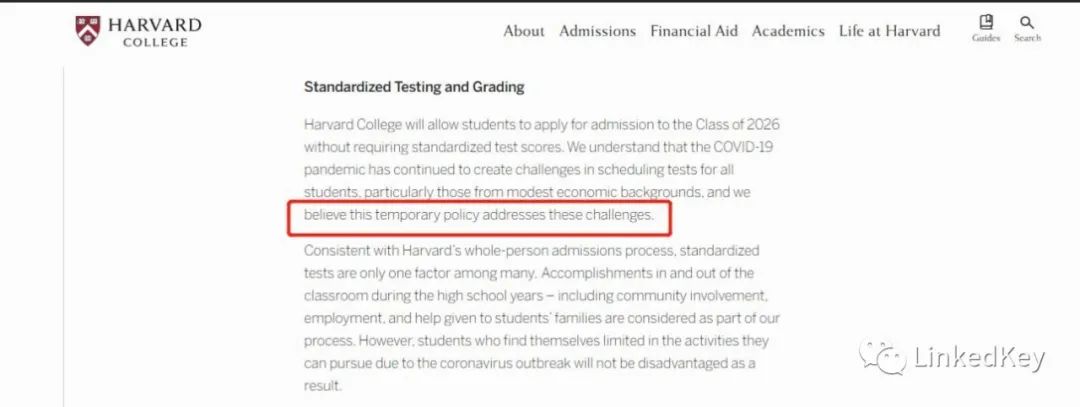Open the About menu
This screenshot has width=1080, height=407.
[x=523, y=31]
